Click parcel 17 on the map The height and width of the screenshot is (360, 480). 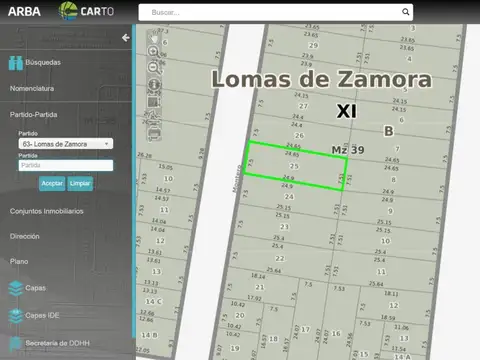pos(305,329)
